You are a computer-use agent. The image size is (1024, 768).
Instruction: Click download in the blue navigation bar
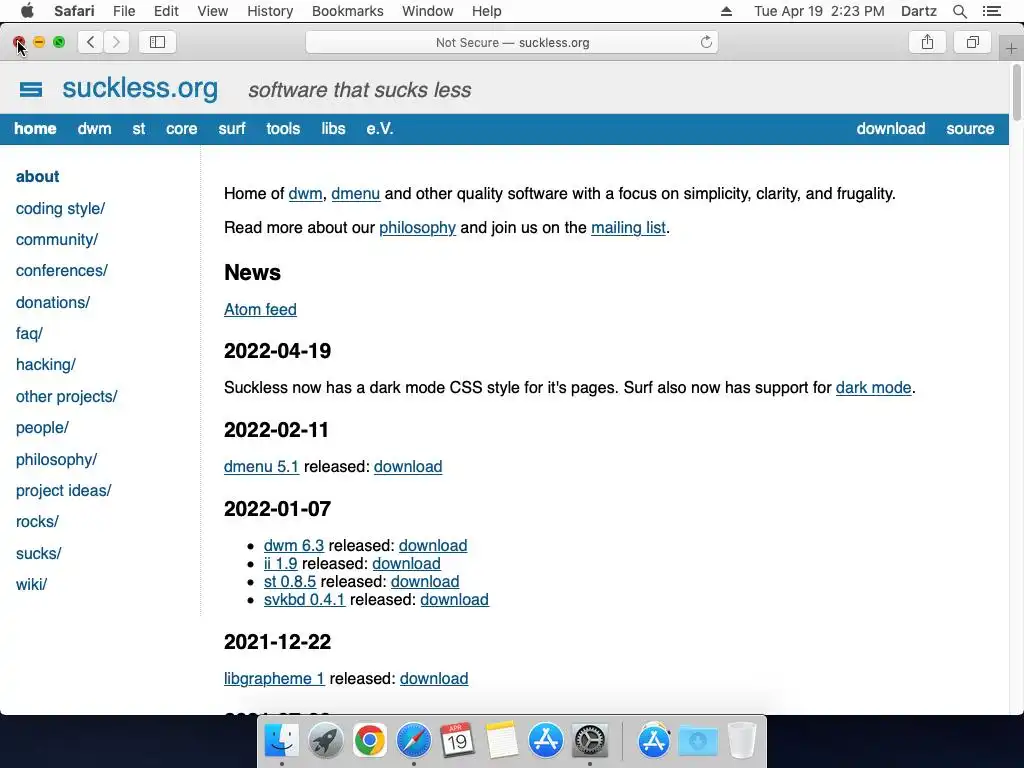coord(891,129)
